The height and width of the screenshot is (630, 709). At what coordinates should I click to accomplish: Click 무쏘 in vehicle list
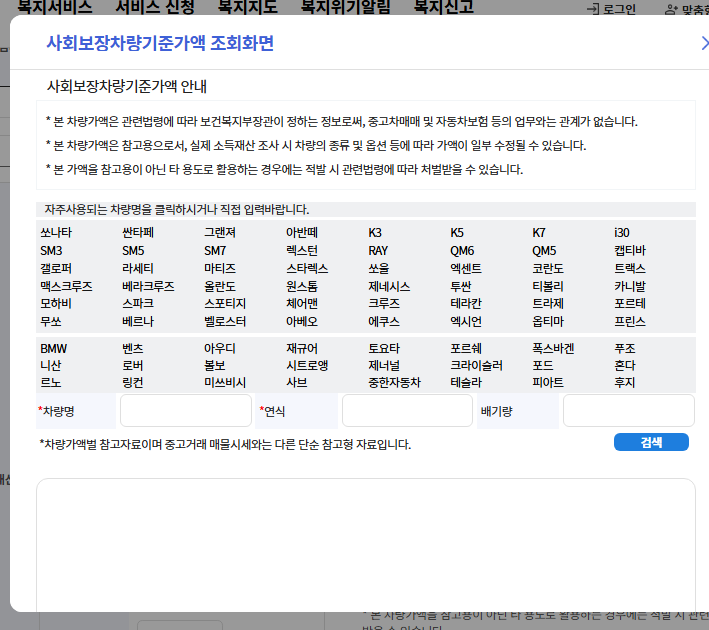pyautogui.click(x=51, y=322)
